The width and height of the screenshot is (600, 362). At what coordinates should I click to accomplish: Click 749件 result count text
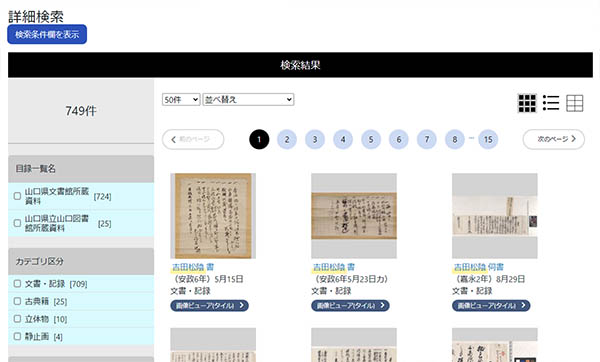(x=81, y=111)
